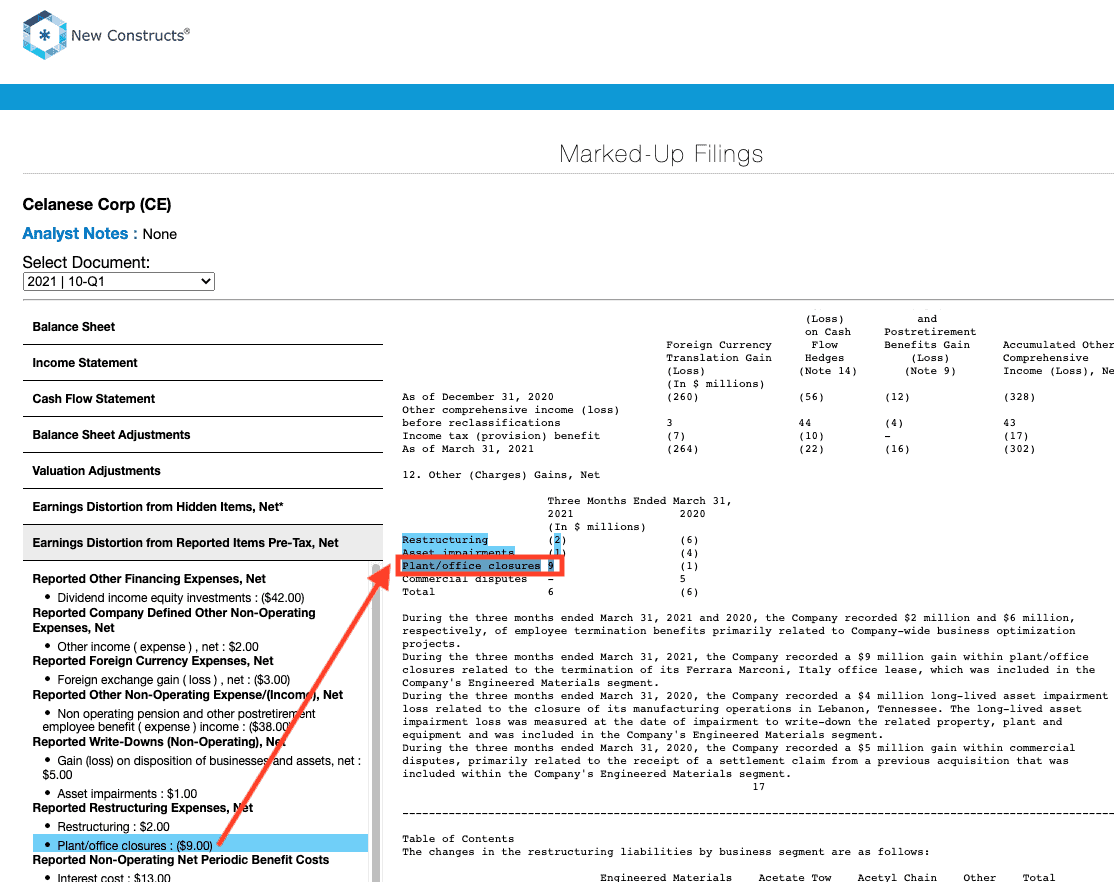This screenshot has width=1114, height=882.
Task: Select Gain (loss) on disposition item
Action: [x=202, y=768]
